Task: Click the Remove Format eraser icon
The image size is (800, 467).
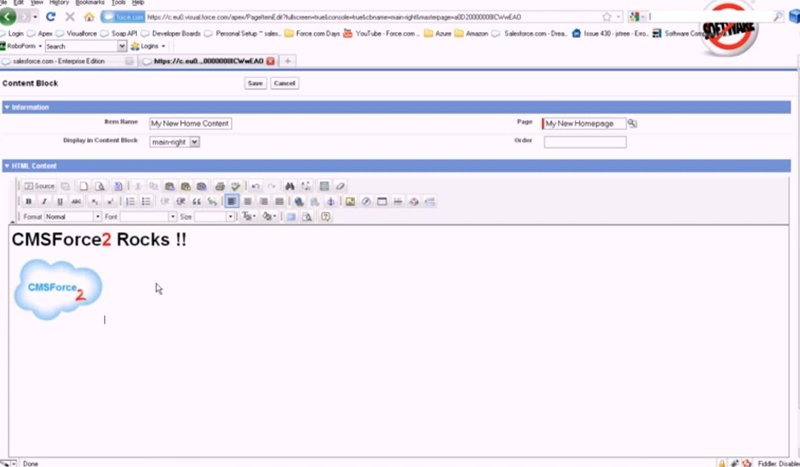Action: 340,186
